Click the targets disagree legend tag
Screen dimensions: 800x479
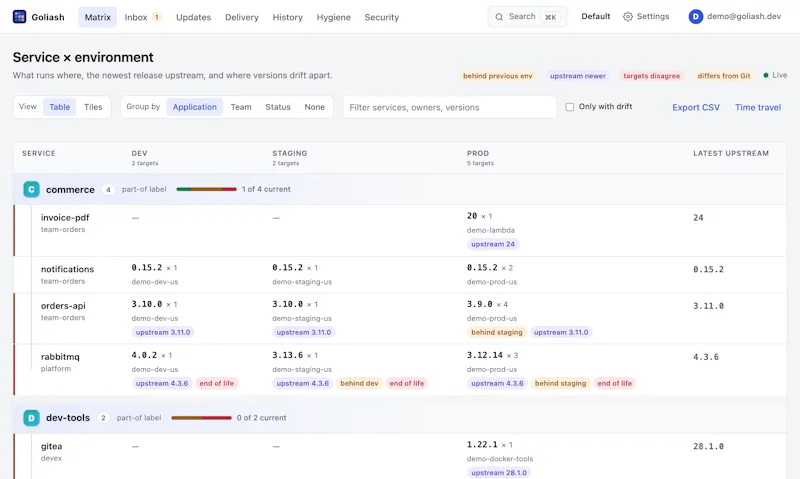[x=652, y=76]
